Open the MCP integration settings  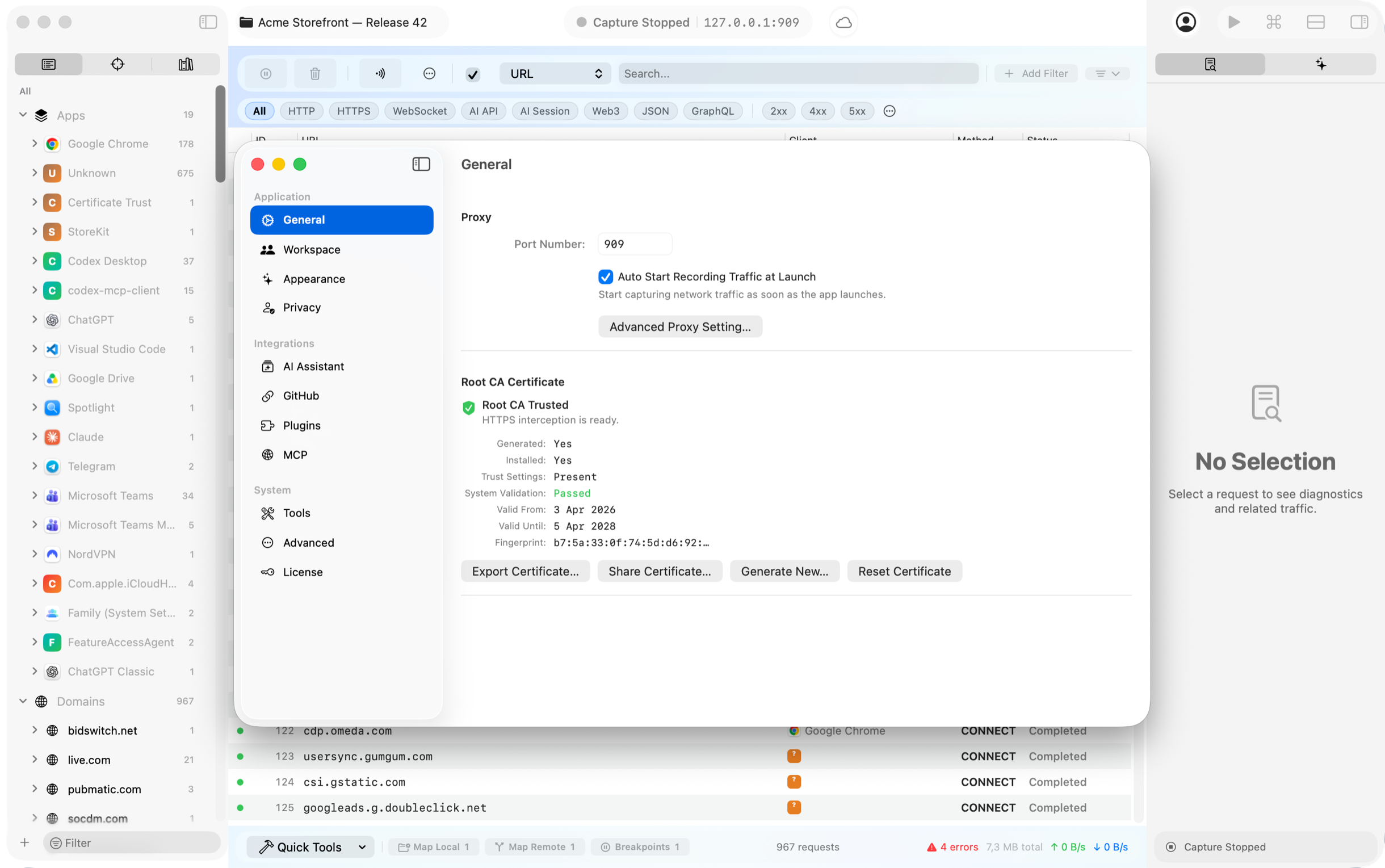point(342,455)
